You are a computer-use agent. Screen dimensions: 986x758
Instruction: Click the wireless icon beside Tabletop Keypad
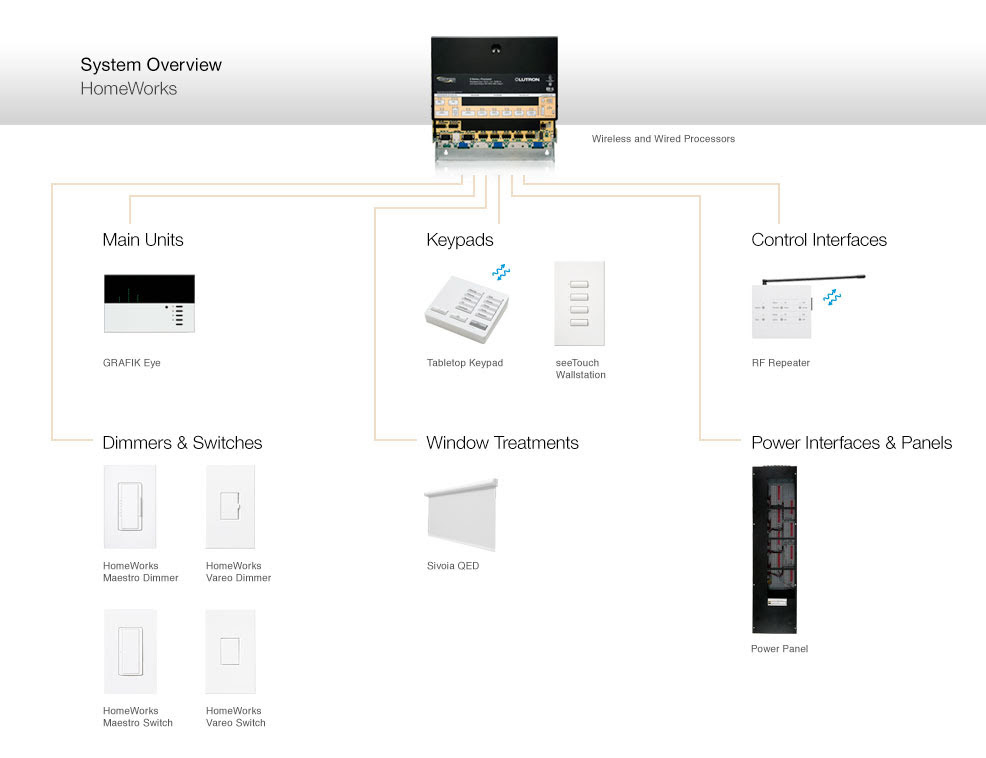coord(501,272)
